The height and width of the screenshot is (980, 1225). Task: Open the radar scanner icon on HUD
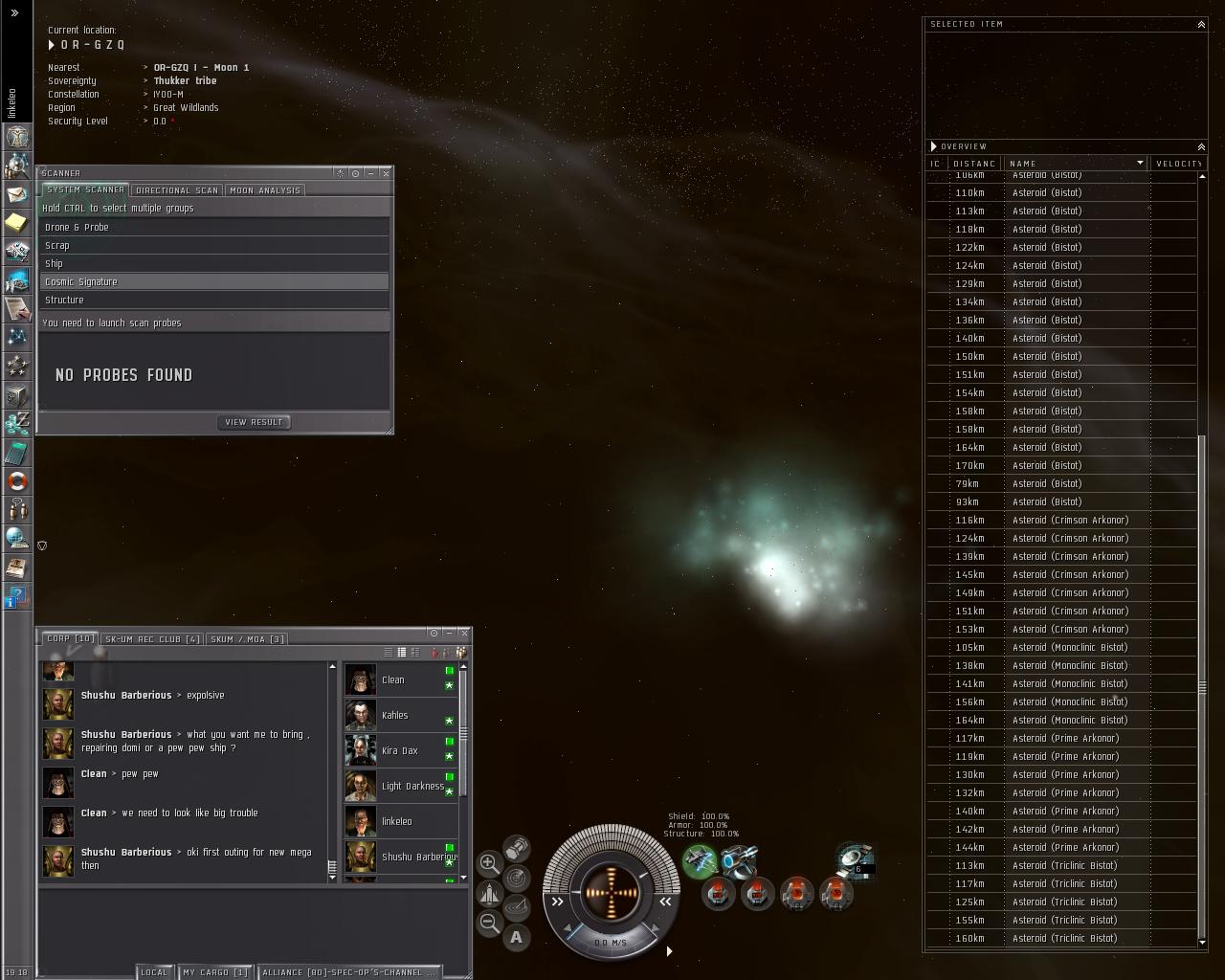[517, 878]
